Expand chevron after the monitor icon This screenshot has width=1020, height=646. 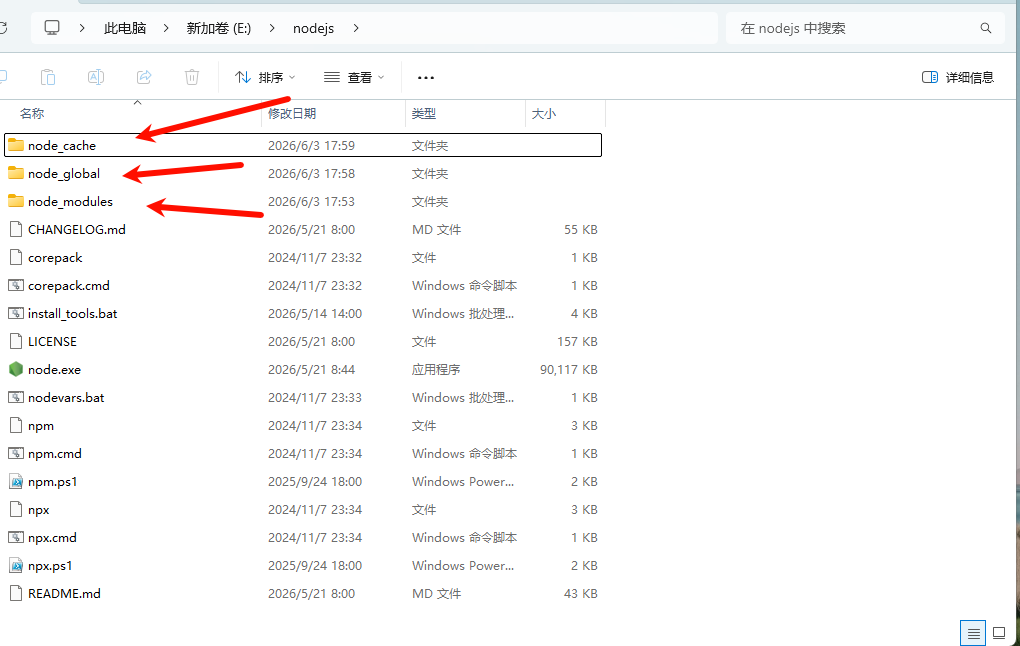(x=82, y=28)
